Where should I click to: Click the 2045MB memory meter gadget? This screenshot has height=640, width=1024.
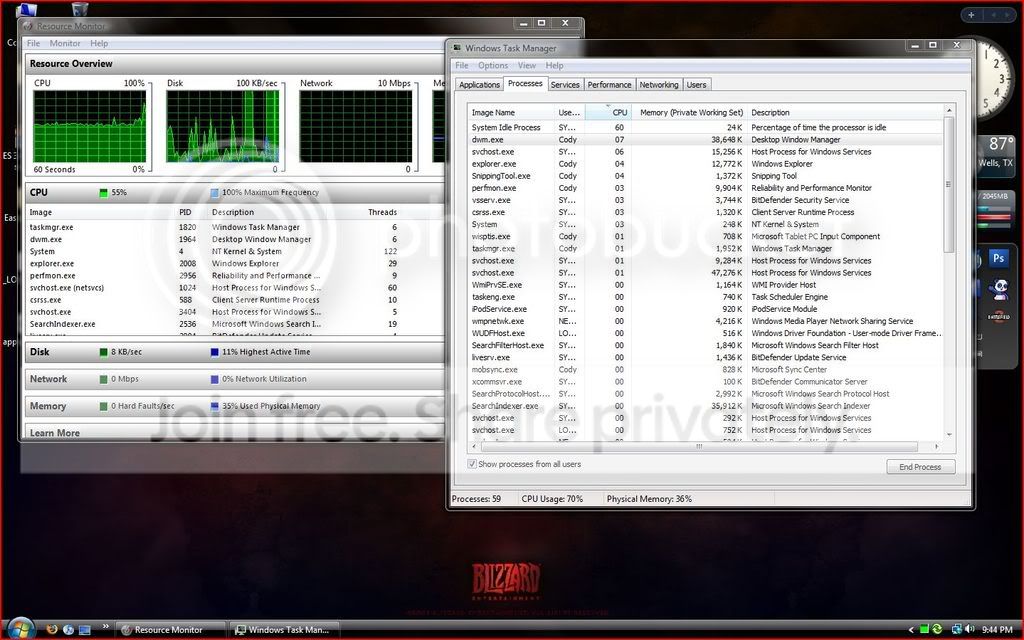tap(995, 210)
